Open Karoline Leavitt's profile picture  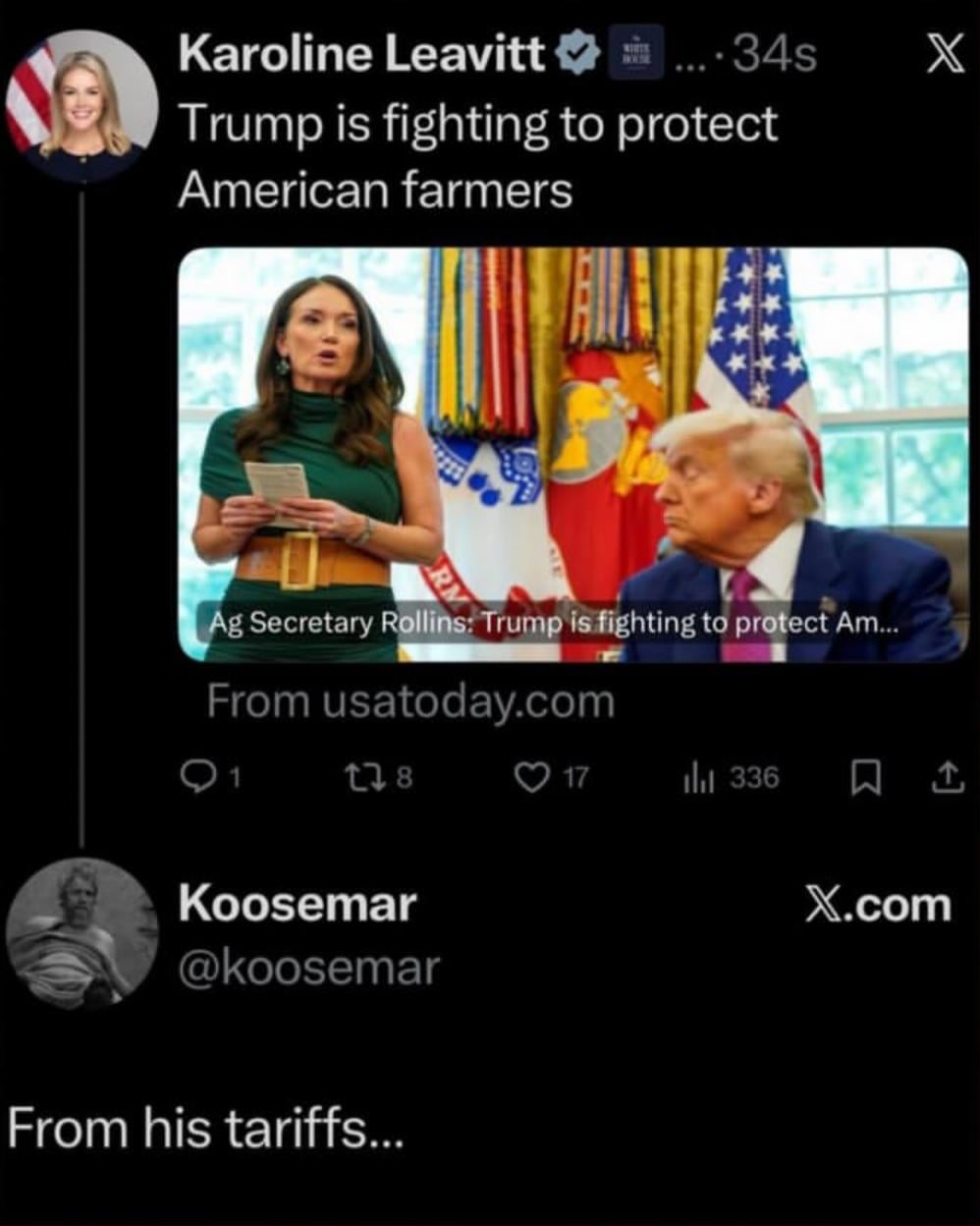(82, 106)
